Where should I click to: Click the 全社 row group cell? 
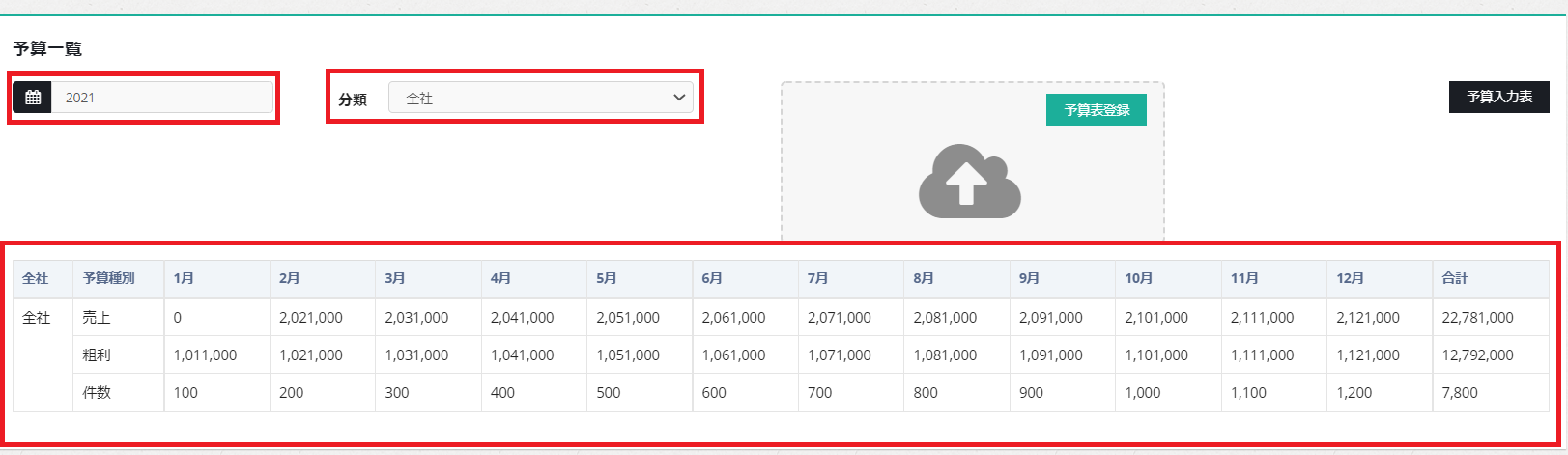click(37, 317)
